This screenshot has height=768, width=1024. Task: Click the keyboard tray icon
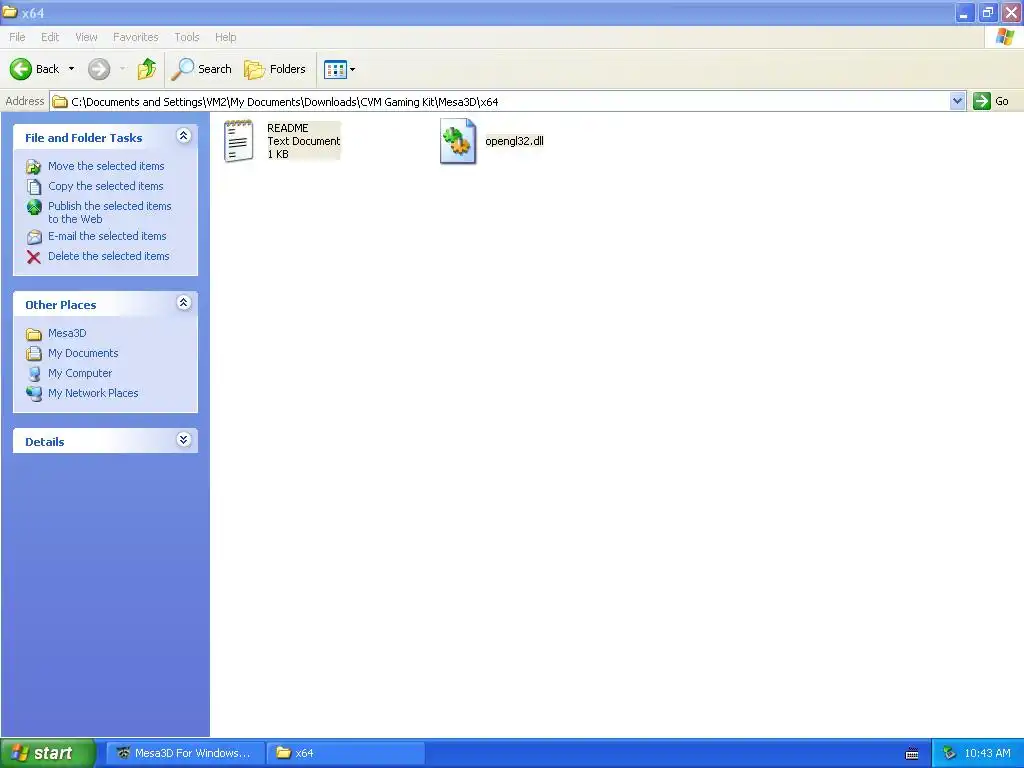pyautogui.click(x=912, y=754)
